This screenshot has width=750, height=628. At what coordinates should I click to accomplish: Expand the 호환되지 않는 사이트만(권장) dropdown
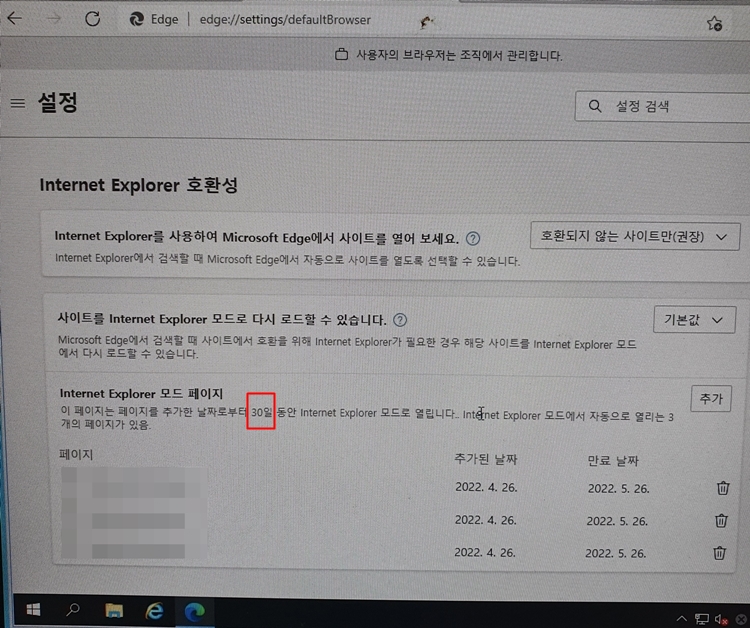635,236
